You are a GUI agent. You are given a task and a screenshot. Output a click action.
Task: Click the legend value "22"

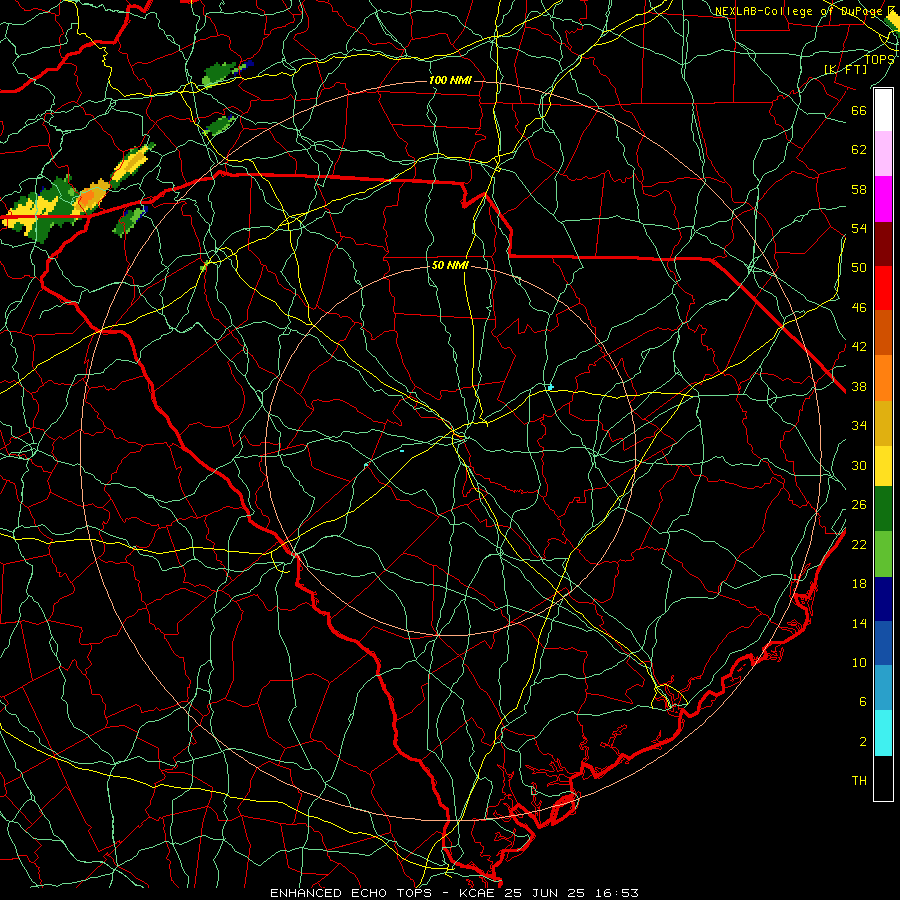(x=859, y=544)
